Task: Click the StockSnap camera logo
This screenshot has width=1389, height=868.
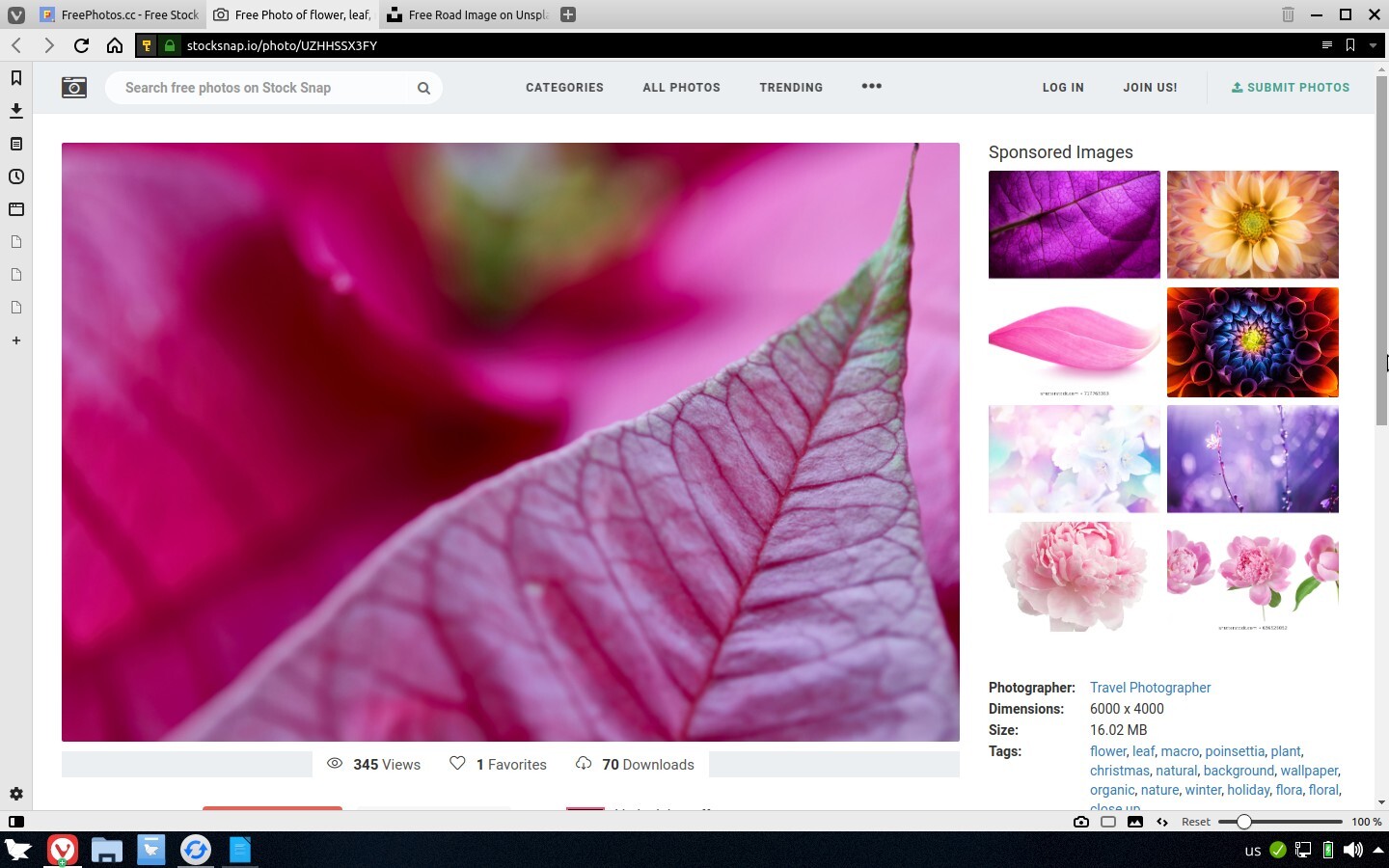Action: [x=74, y=88]
